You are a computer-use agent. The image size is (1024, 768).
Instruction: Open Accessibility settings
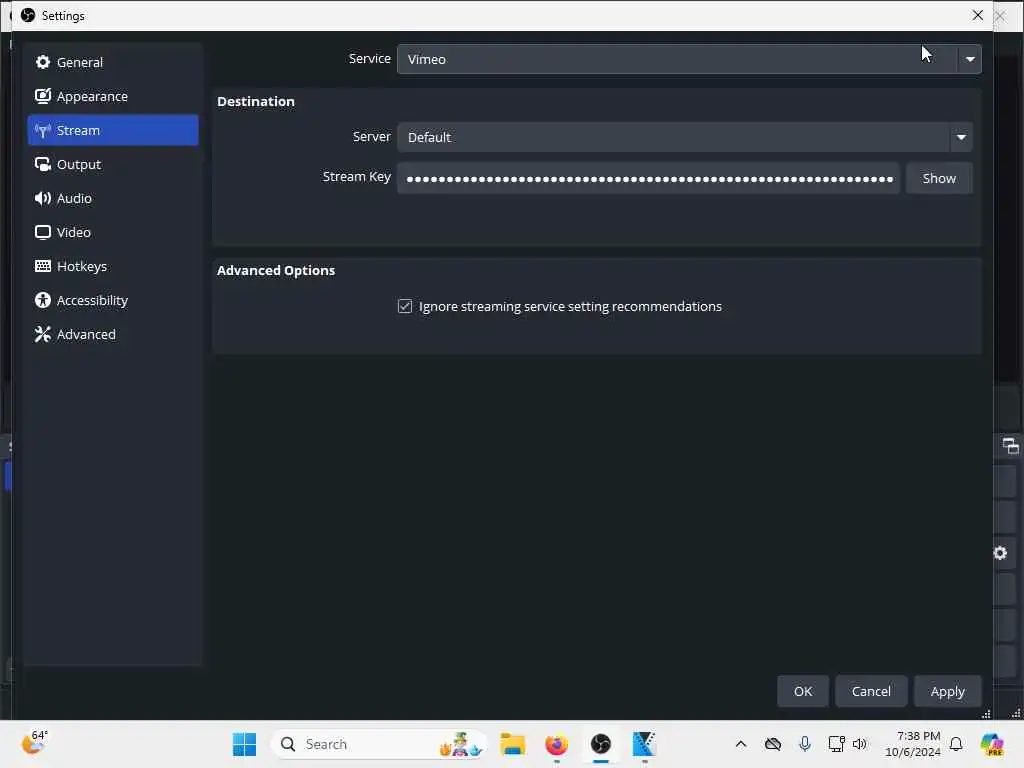112,300
